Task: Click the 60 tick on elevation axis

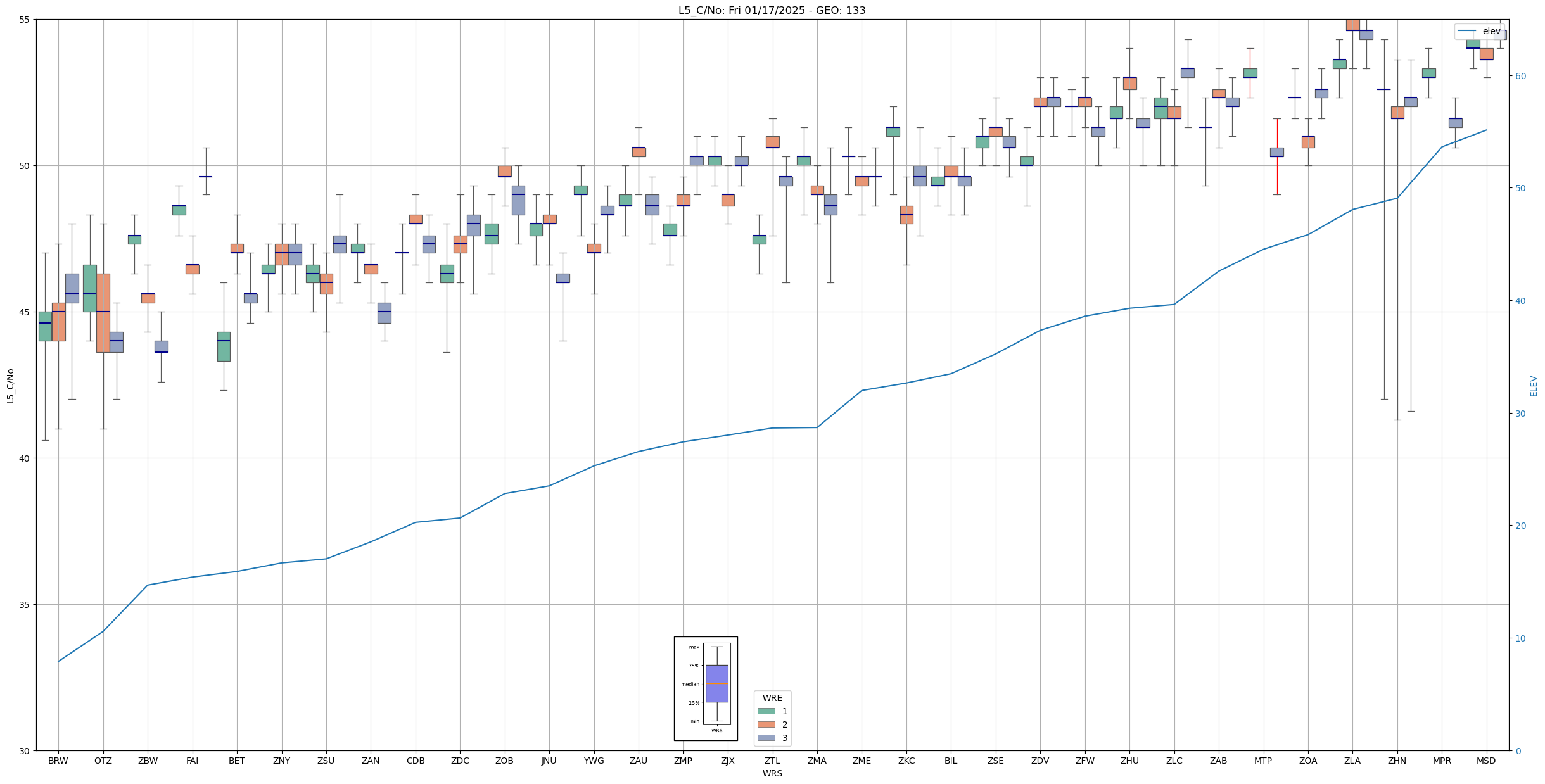Action: 1520,76
